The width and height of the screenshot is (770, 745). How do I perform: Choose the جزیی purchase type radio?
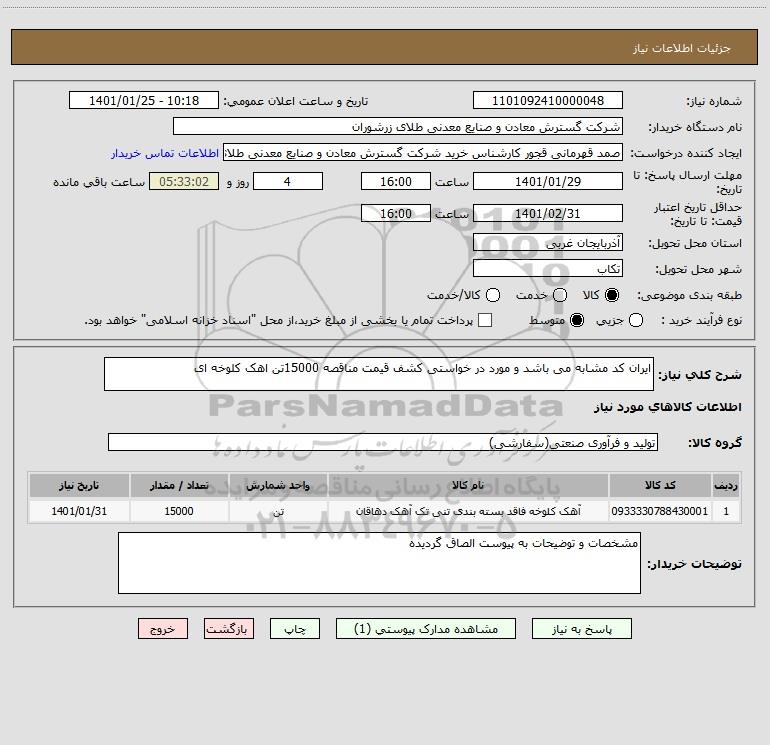(635, 320)
